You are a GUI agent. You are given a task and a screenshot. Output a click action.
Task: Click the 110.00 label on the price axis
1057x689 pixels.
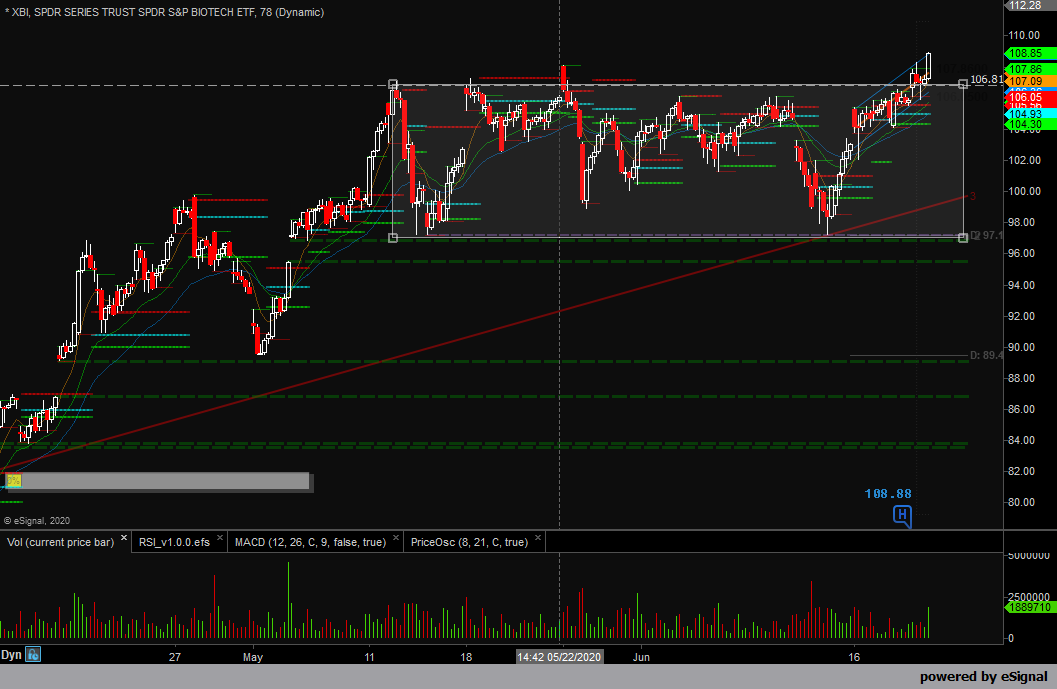point(1024,35)
